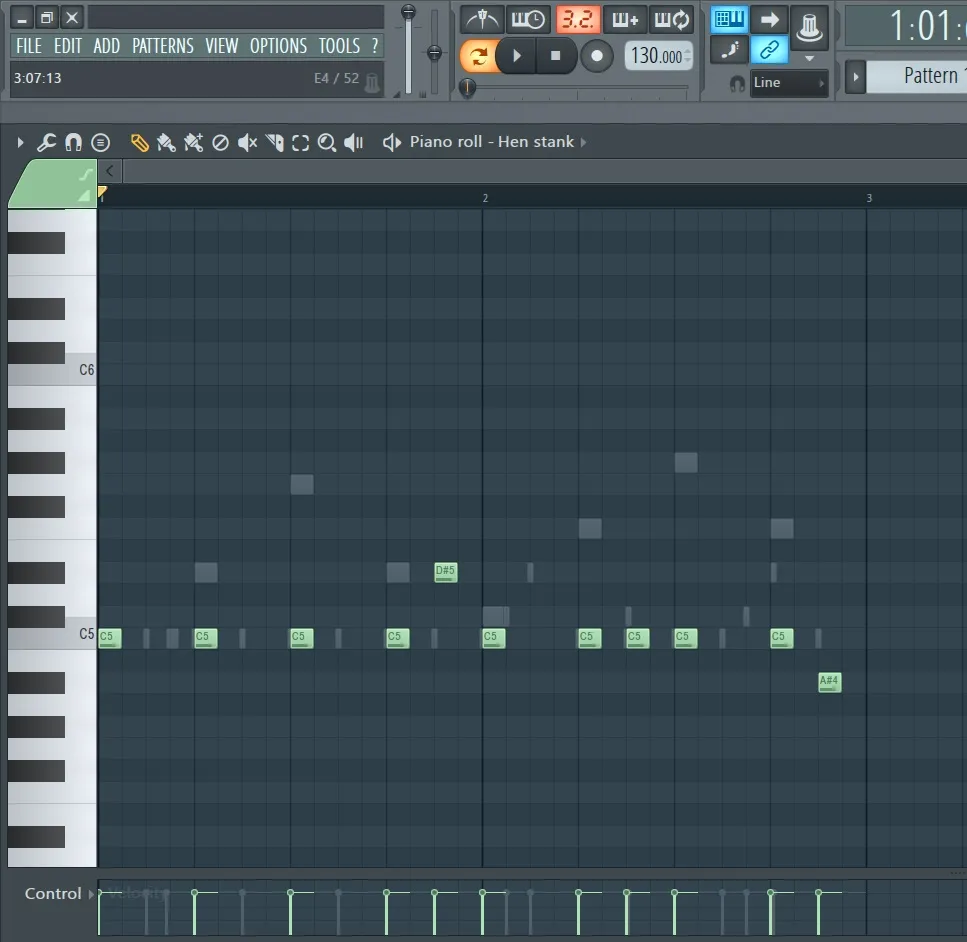Select the A#4 note

(829, 682)
